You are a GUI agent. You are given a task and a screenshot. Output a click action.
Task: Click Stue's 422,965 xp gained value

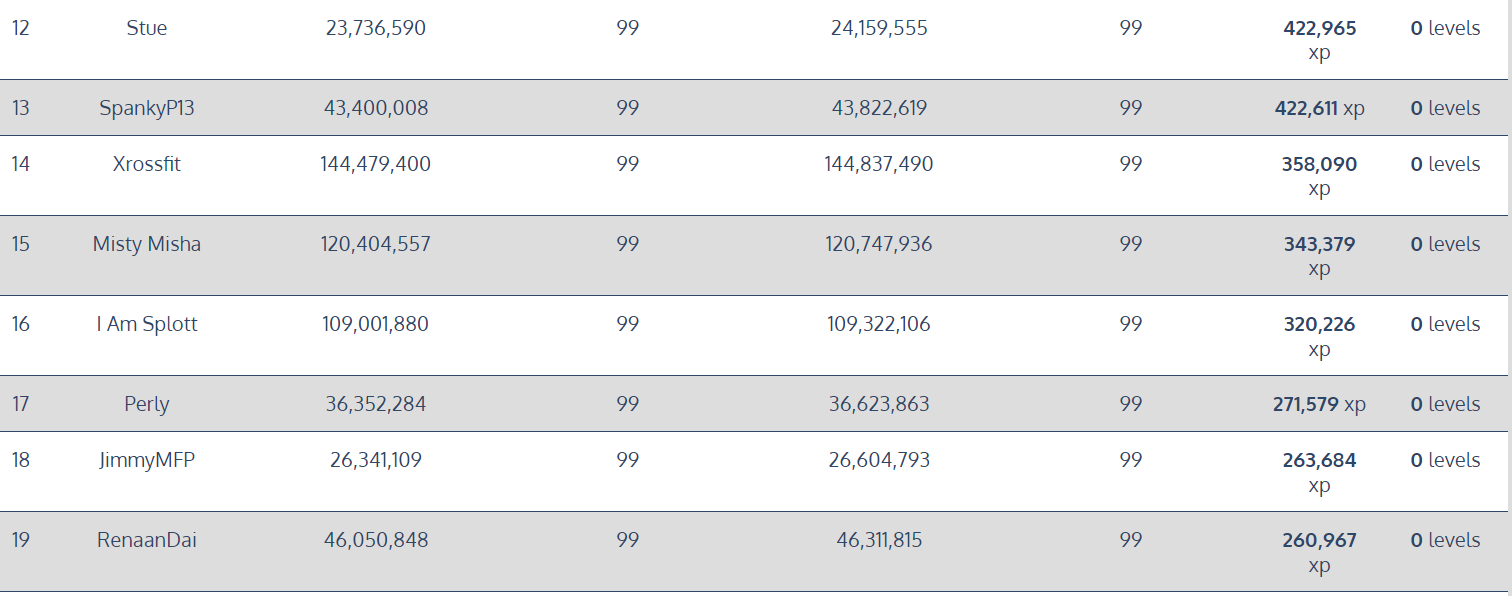pyautogui.click(x=1319, y=29)
